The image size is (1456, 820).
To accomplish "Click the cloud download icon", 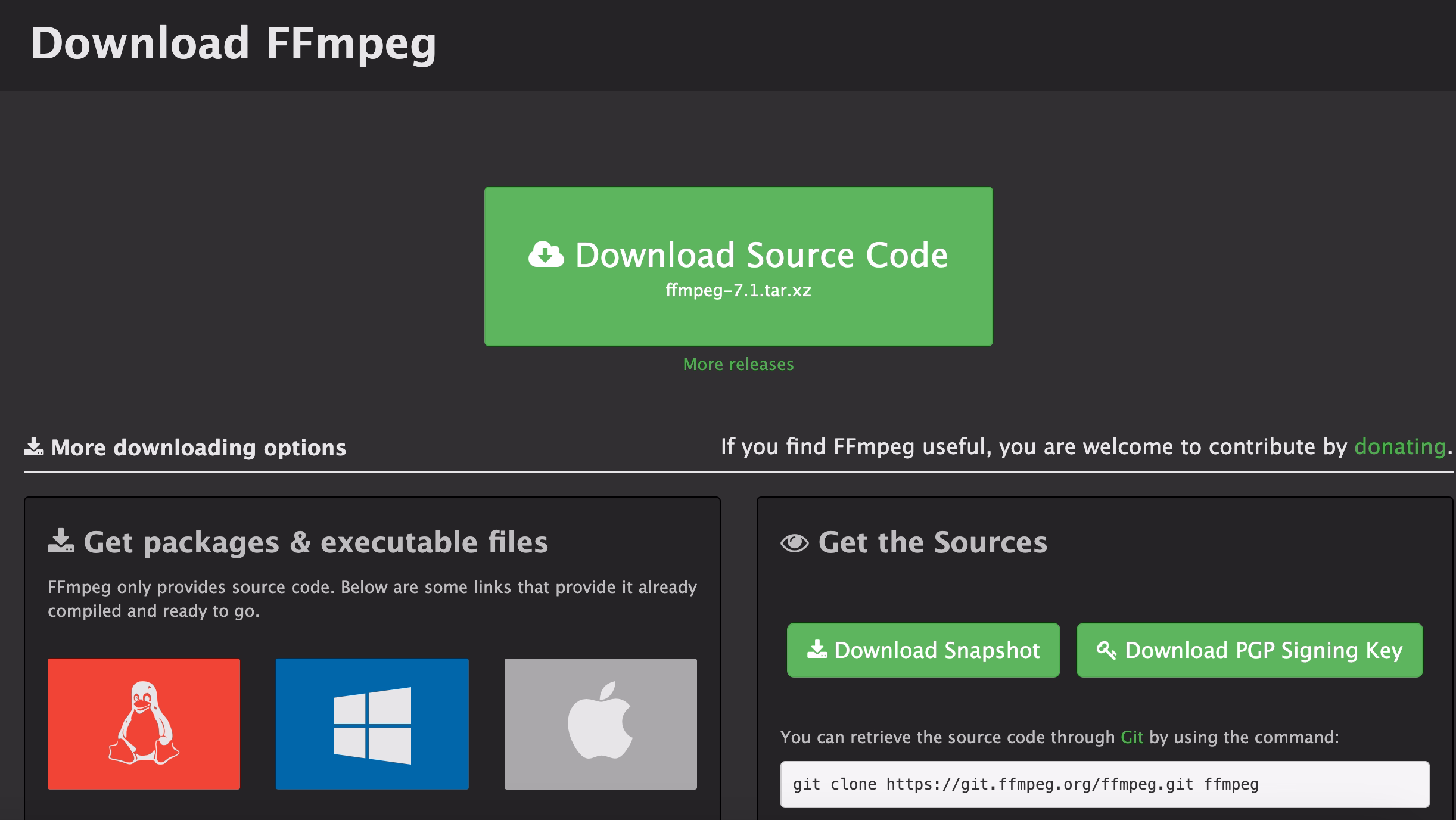I will 546,255.
